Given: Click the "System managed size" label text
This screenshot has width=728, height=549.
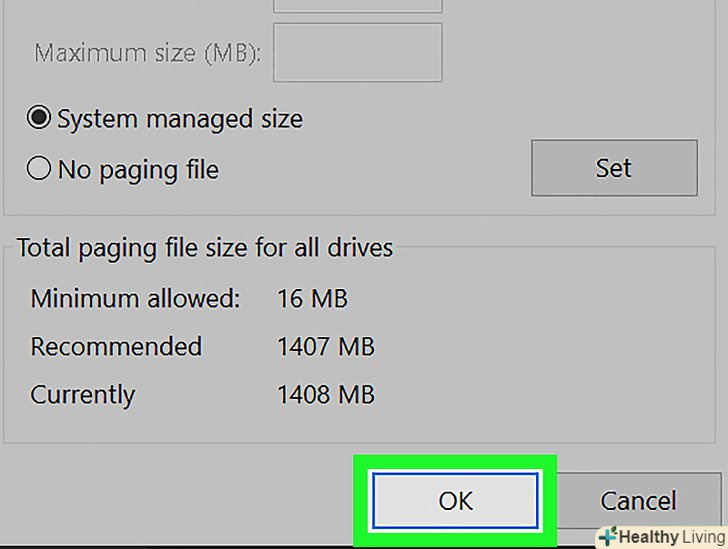Looking at the screenshot, I should pos(179,119).
